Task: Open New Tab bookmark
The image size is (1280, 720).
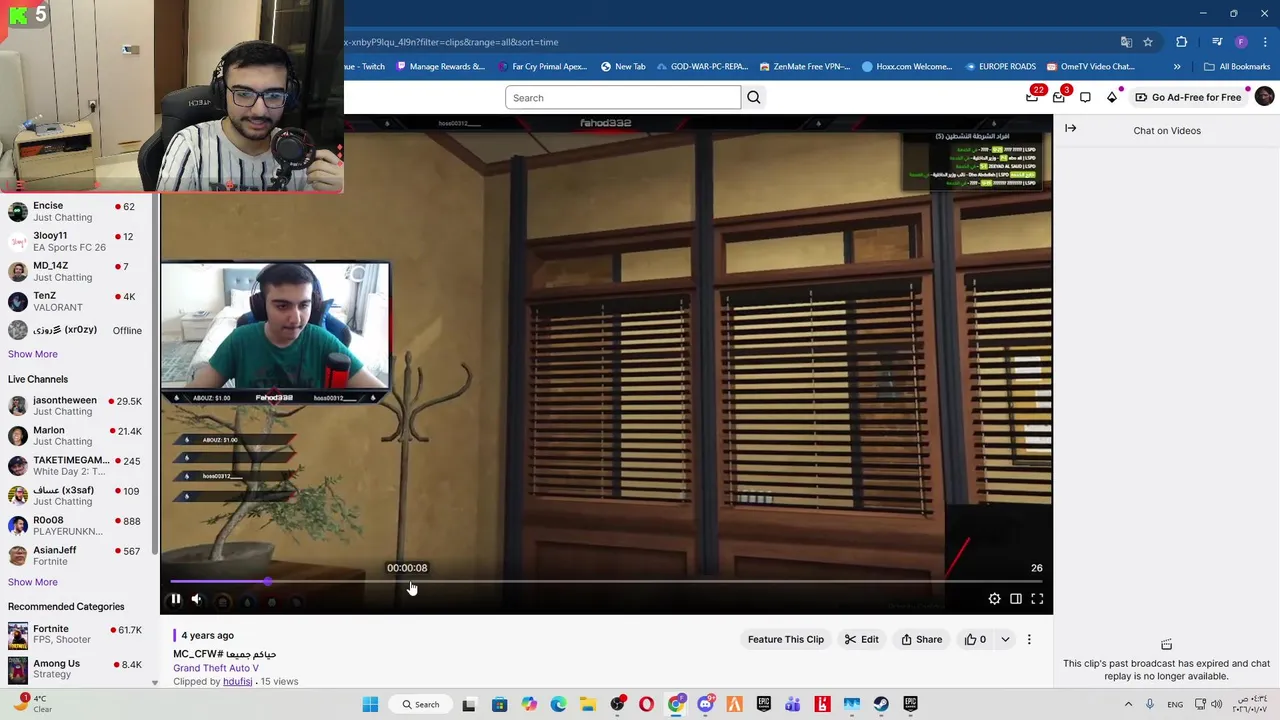Action: pyautogui.click(x=623, y=66)
